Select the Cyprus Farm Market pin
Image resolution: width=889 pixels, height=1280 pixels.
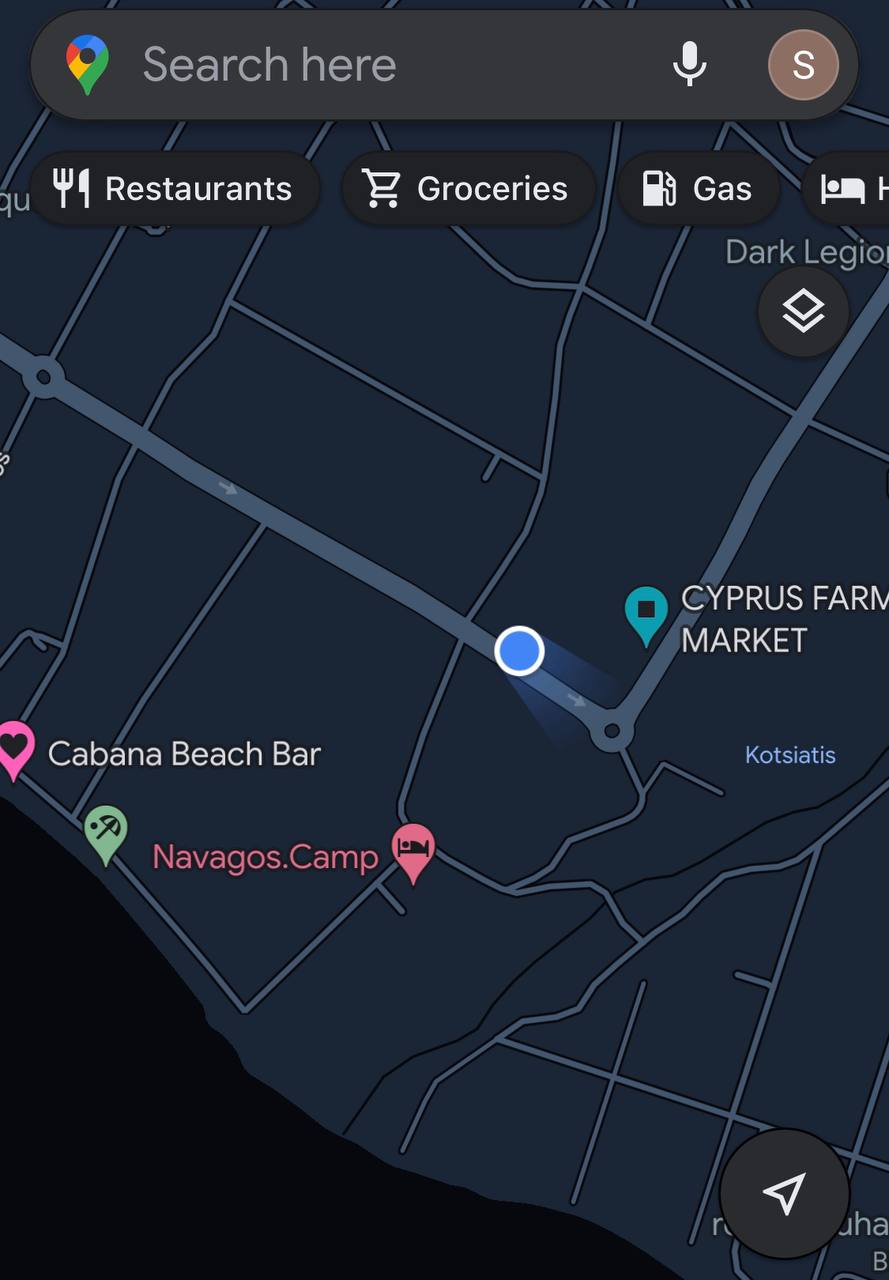coord(646,614)
